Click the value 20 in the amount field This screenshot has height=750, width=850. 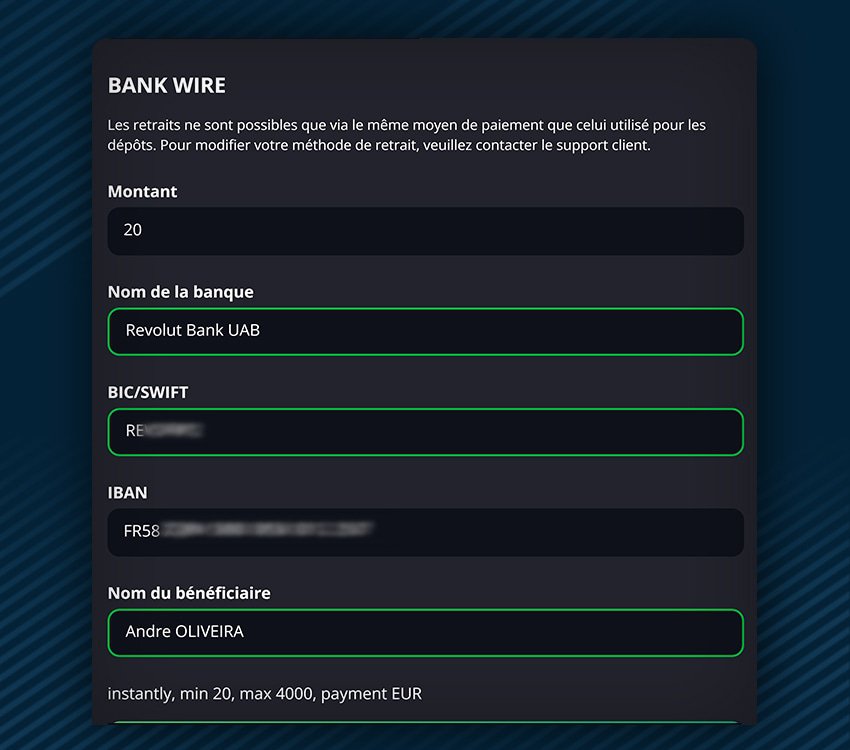(x=133, y=230)
